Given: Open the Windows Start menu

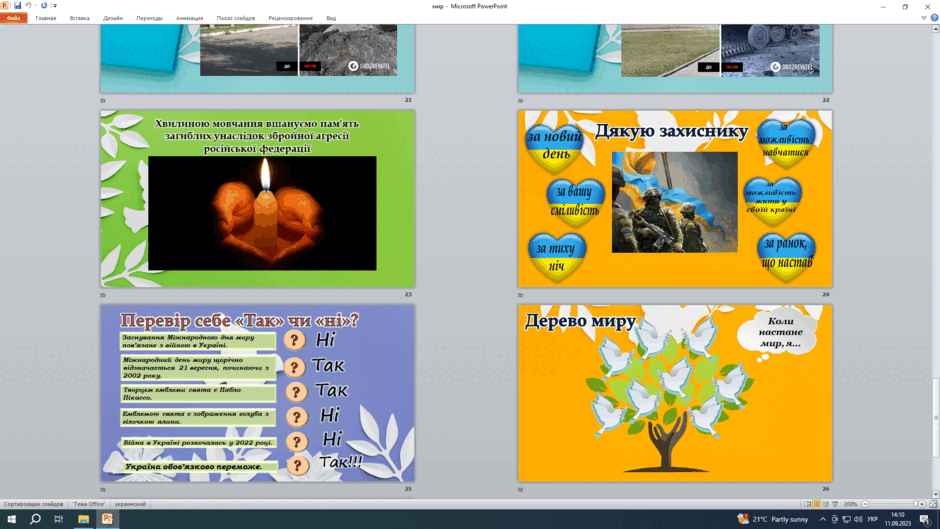Looking at the screenshot, I should click(11, 519).
